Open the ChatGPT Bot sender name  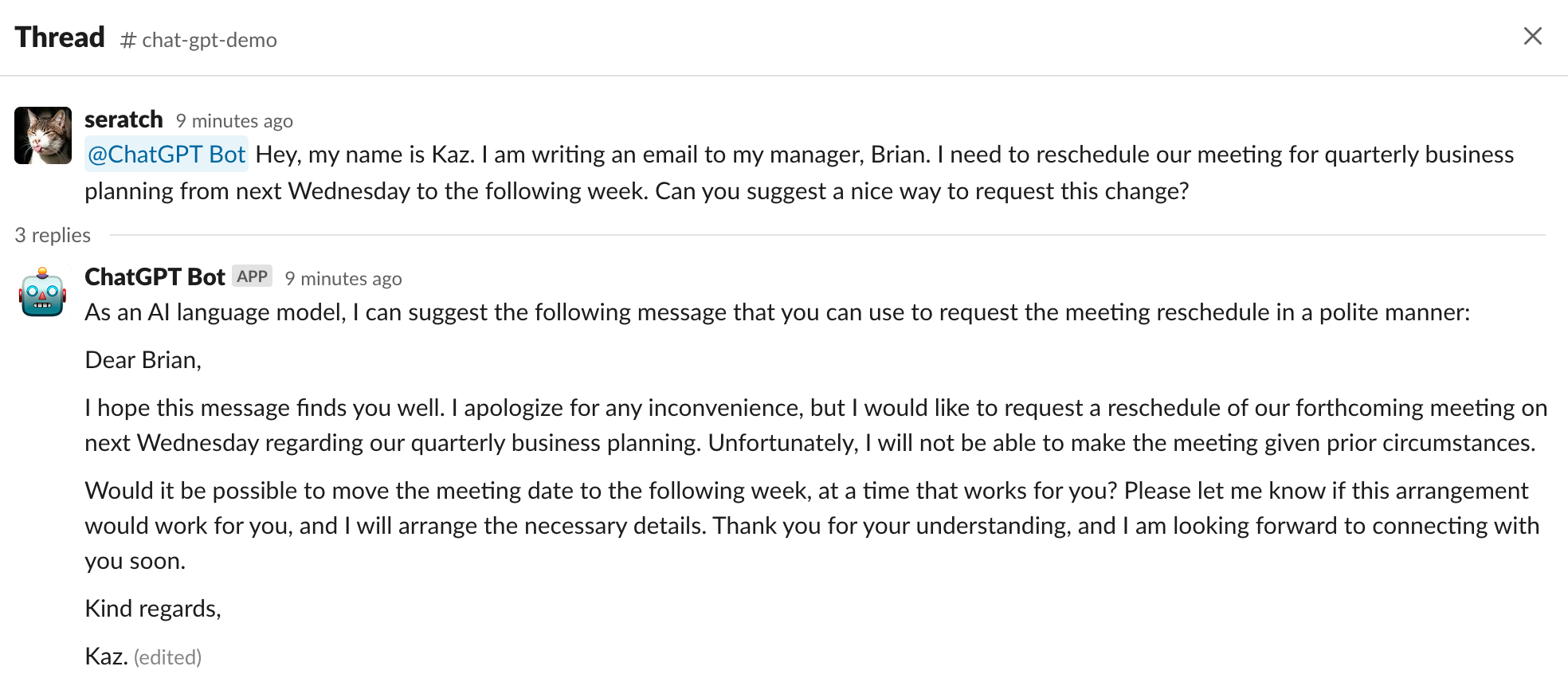click(x=155, y=277)
